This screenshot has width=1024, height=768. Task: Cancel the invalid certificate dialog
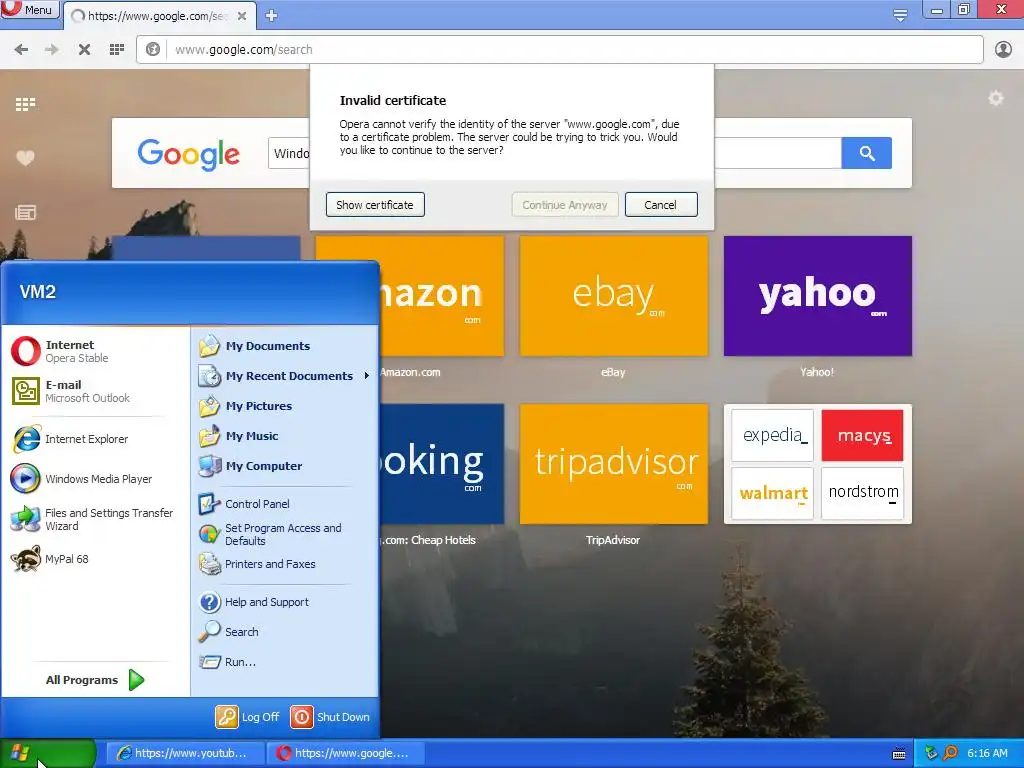(661, 204)
